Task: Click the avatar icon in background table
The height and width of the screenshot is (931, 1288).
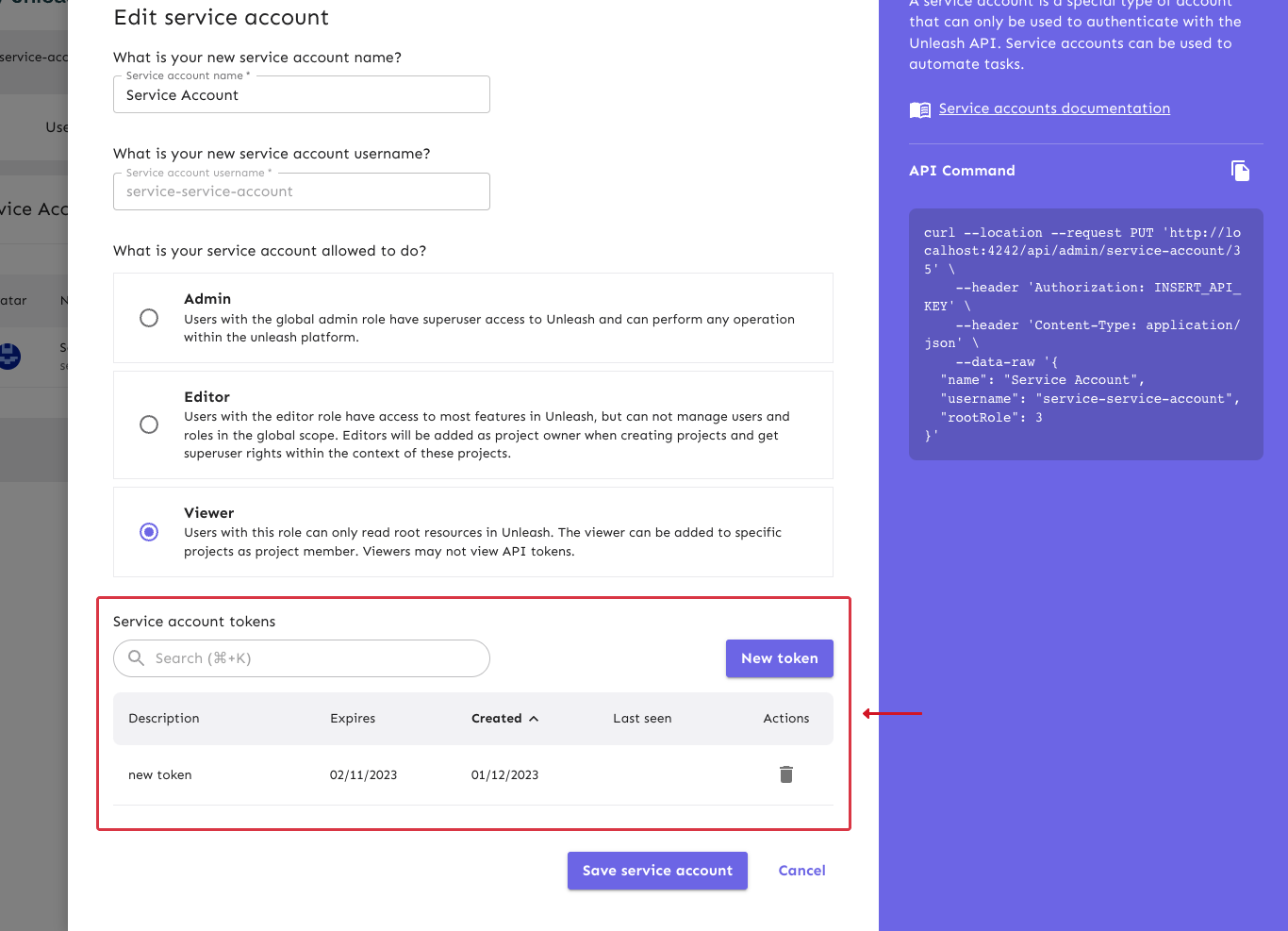Action: click(x=9, y=356)
